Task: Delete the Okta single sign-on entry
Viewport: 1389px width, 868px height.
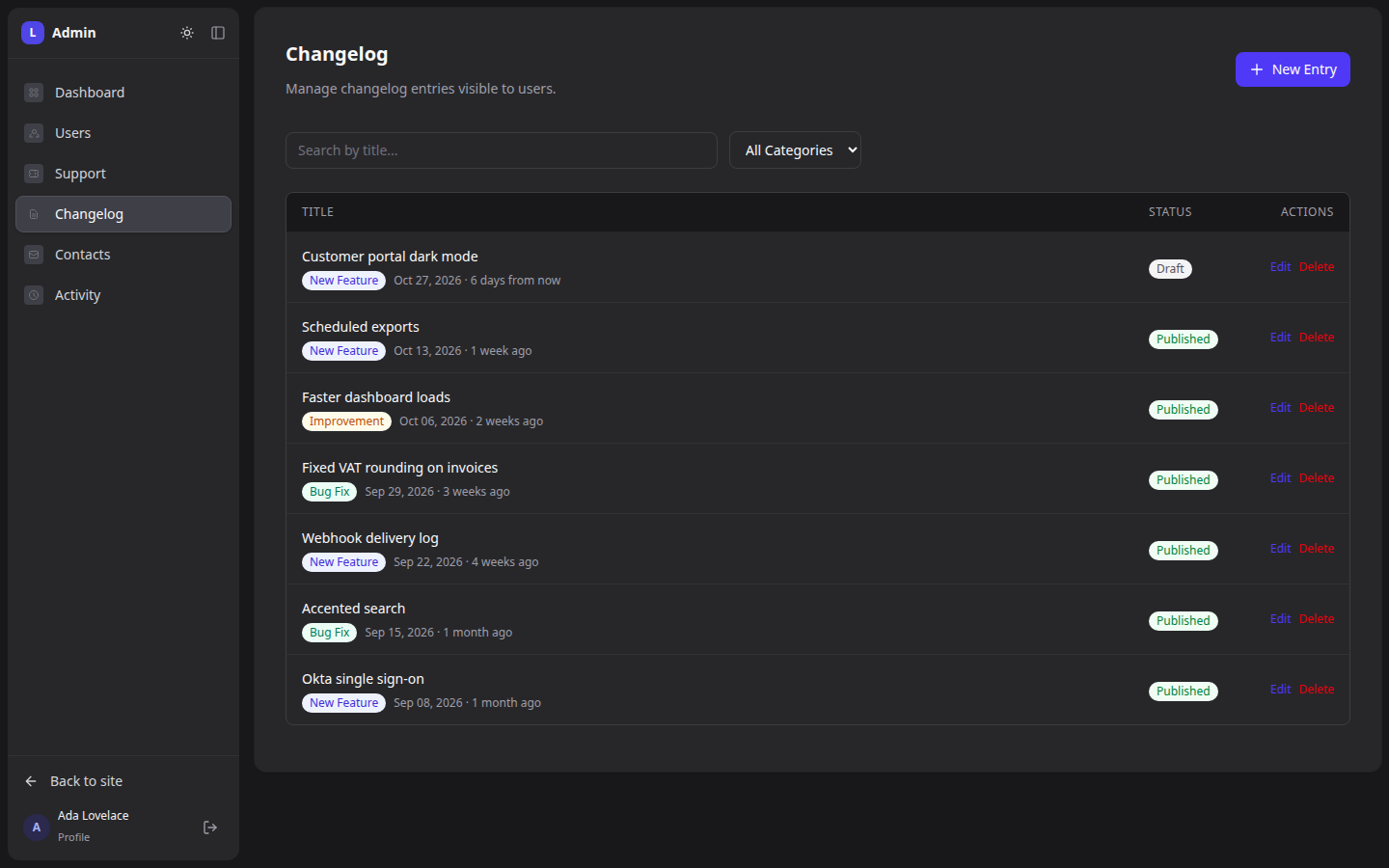Action: coord(1317,690)
